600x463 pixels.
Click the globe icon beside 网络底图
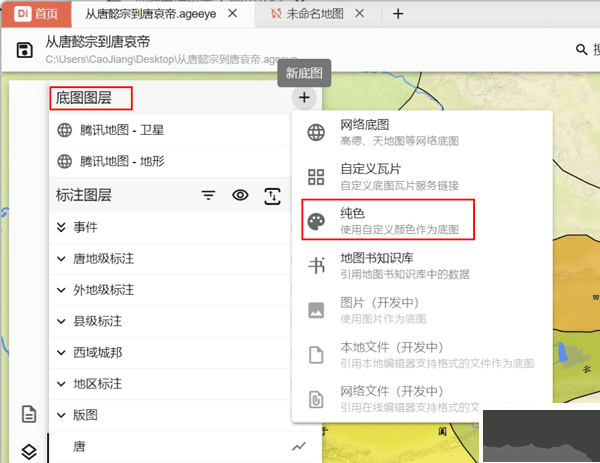pyautogui.click(x=316, y=132)
